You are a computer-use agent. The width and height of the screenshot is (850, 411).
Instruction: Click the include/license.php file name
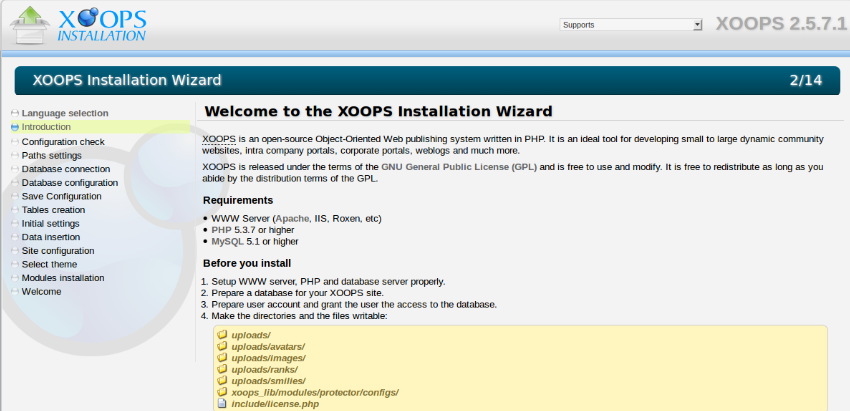coord(275,404)
